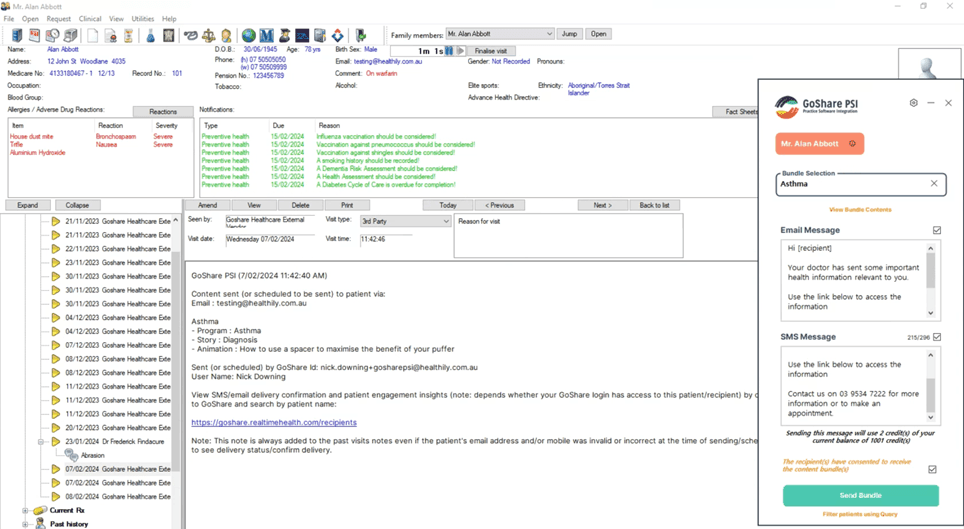The width and height of the screenshot is (964, 529).
Task: Click the Visit time field
Action: pos(385,239)
